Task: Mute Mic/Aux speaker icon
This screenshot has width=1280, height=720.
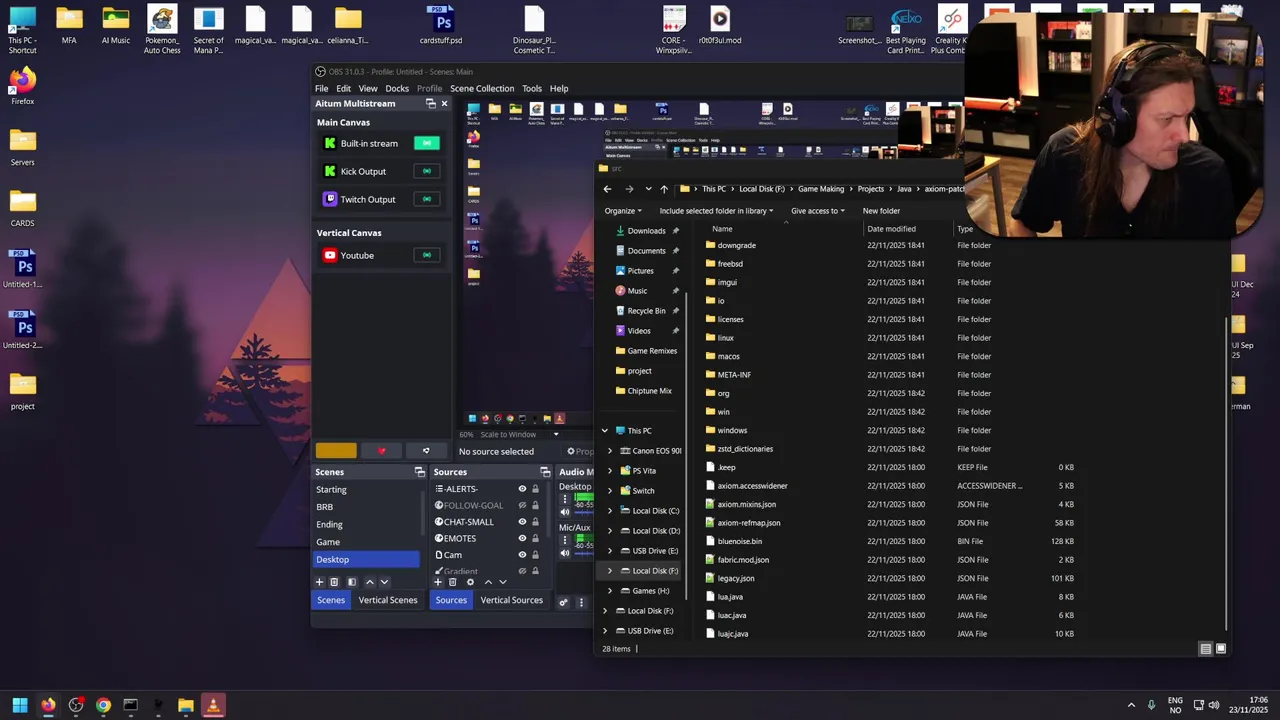Action: tap(565, 553)
